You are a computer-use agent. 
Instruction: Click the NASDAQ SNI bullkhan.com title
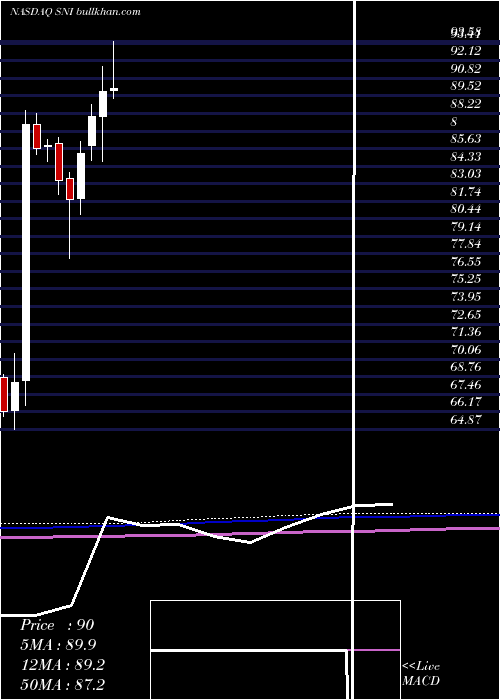75,12
